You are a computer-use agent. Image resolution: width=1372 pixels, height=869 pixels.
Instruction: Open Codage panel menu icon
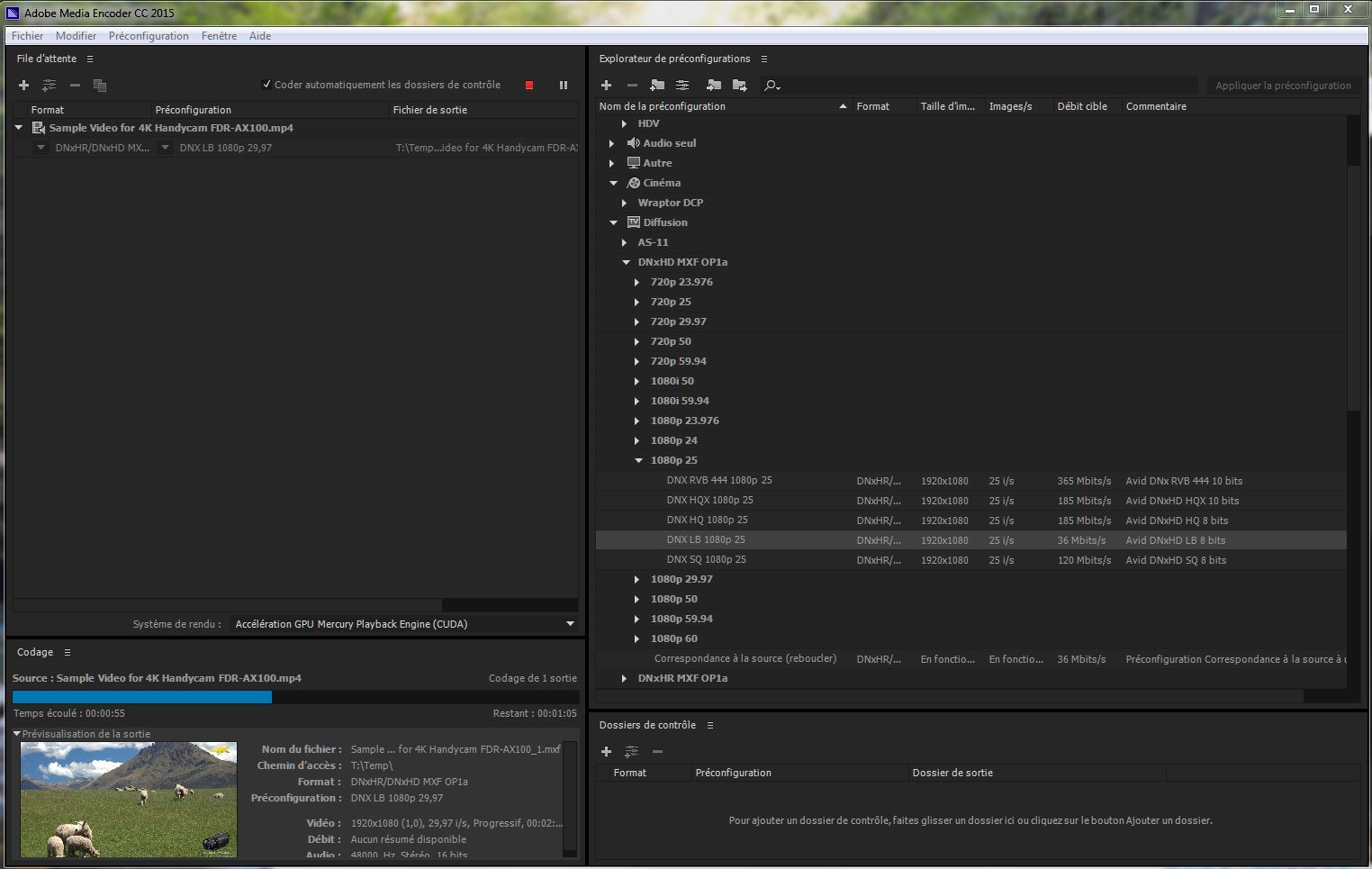click(x=68, y=652)
